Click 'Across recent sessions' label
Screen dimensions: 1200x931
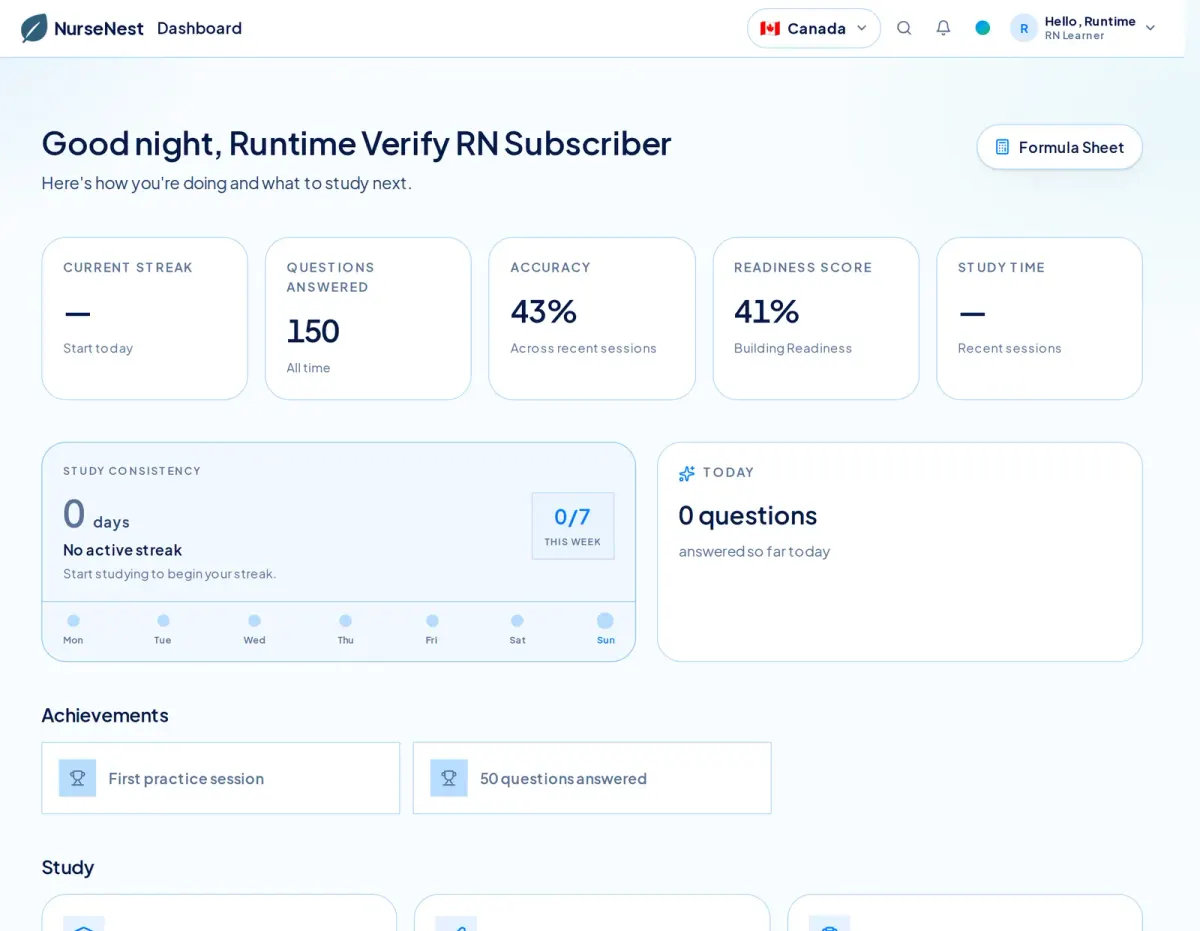(583, 348)
